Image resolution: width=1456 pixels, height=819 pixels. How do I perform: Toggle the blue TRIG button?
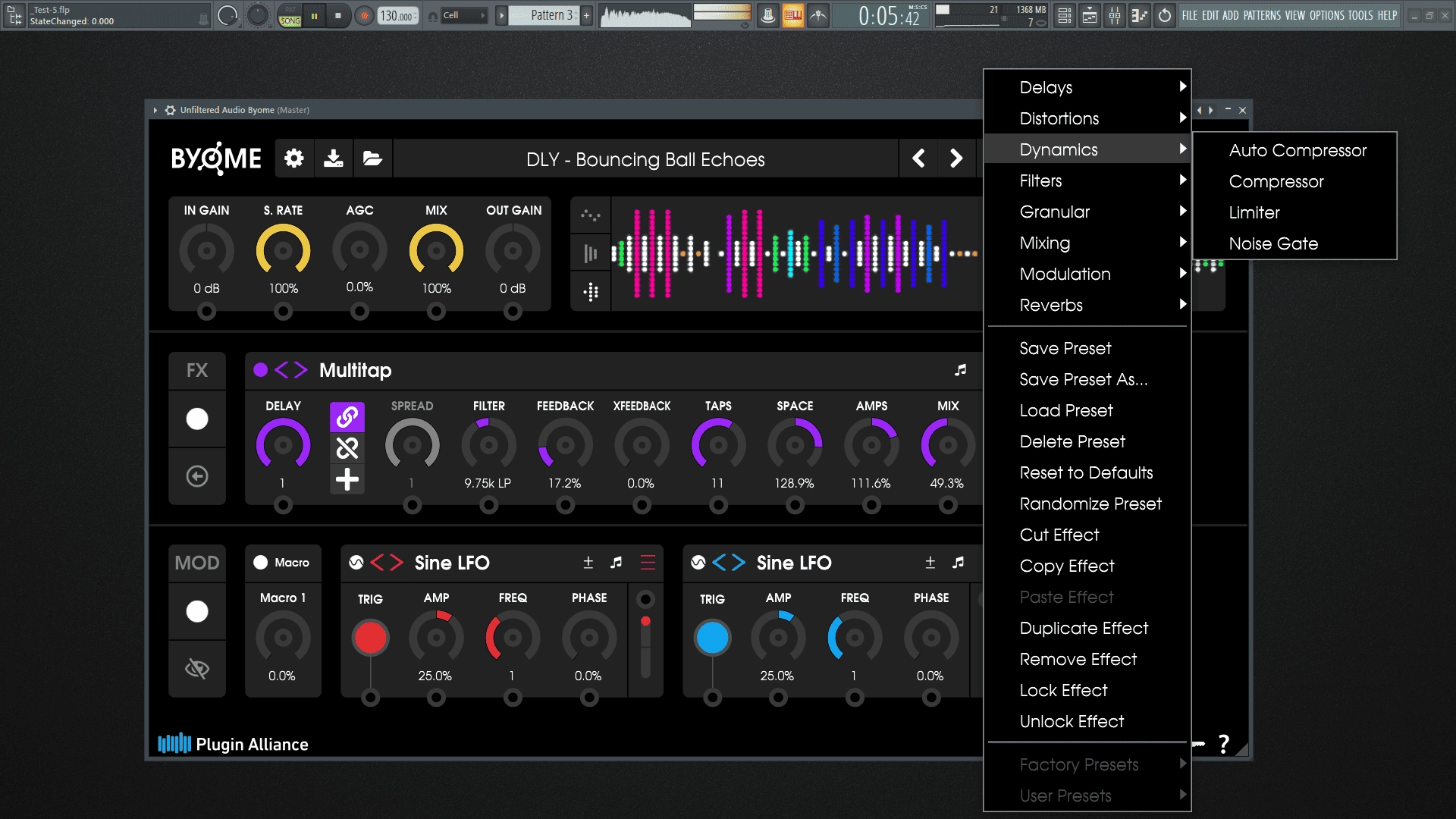tap(712, 638)
